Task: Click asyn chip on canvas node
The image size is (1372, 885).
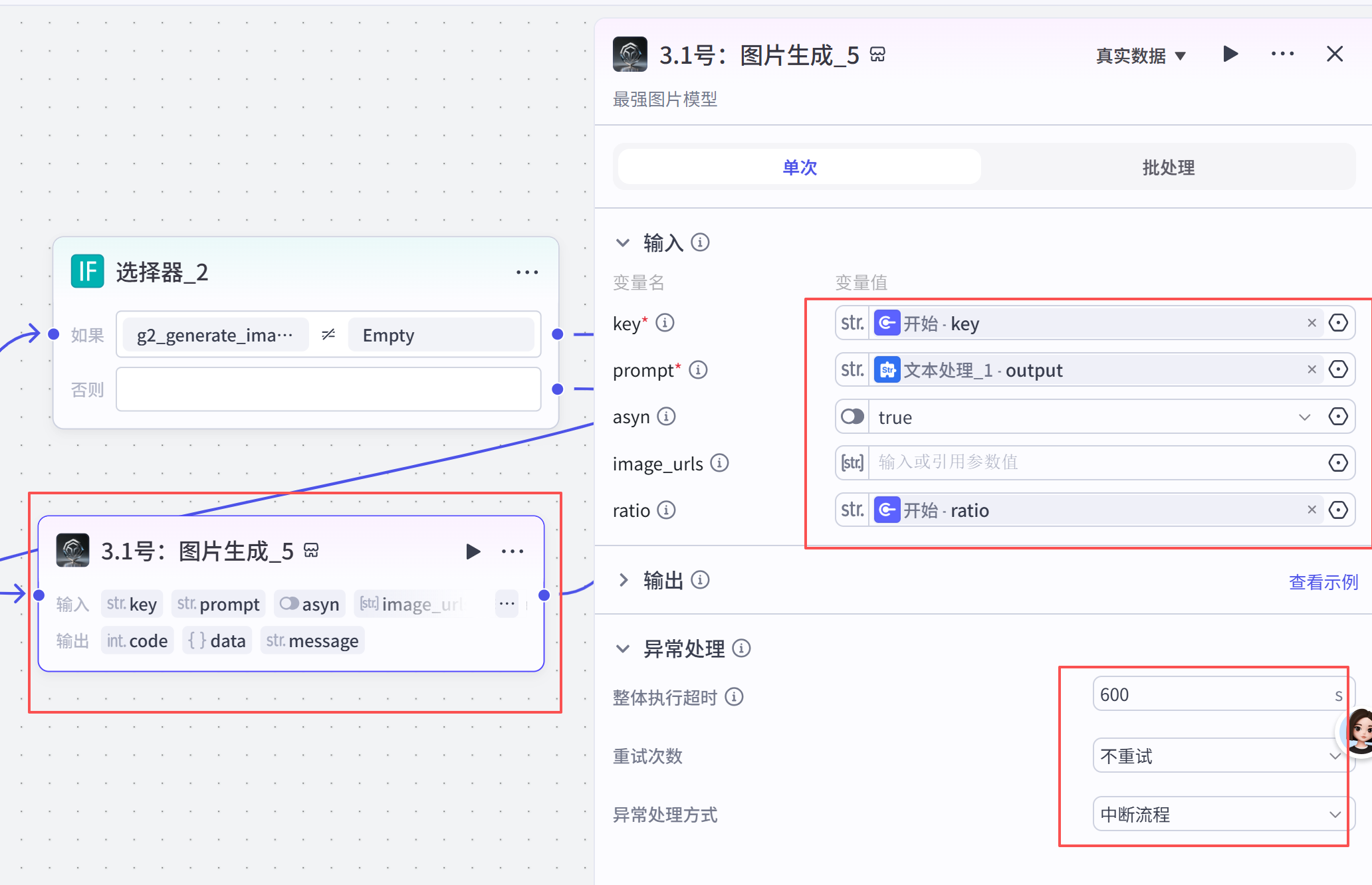Action: (x=310, y=603)
